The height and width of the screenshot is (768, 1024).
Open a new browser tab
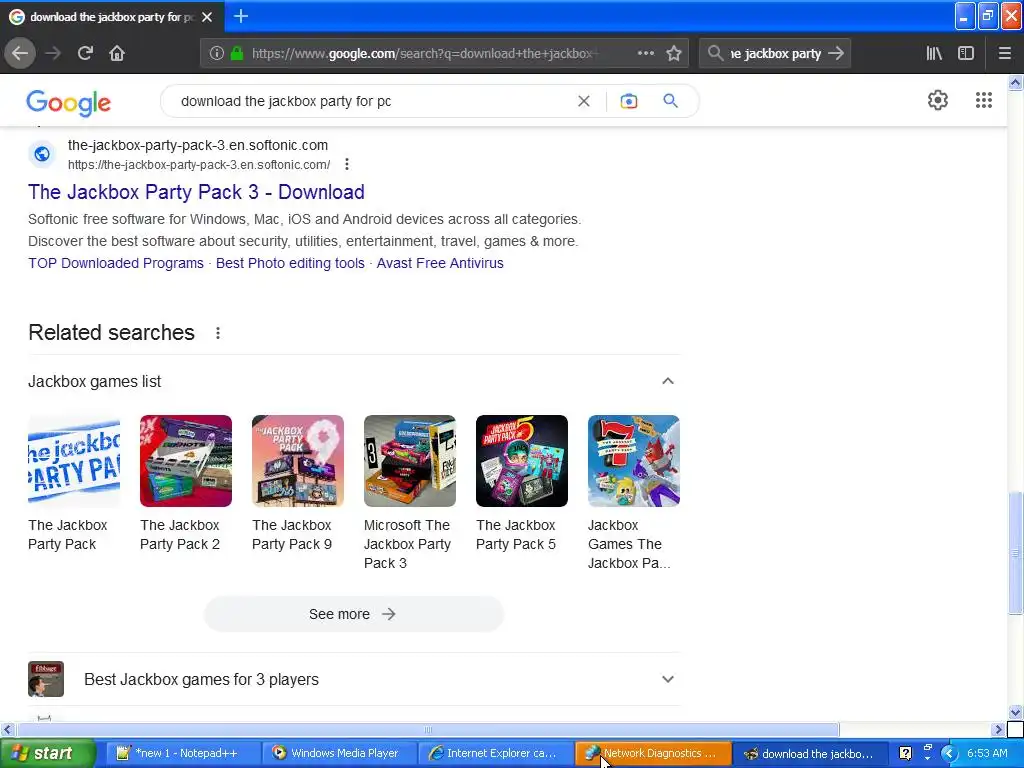tap(240, 16)
